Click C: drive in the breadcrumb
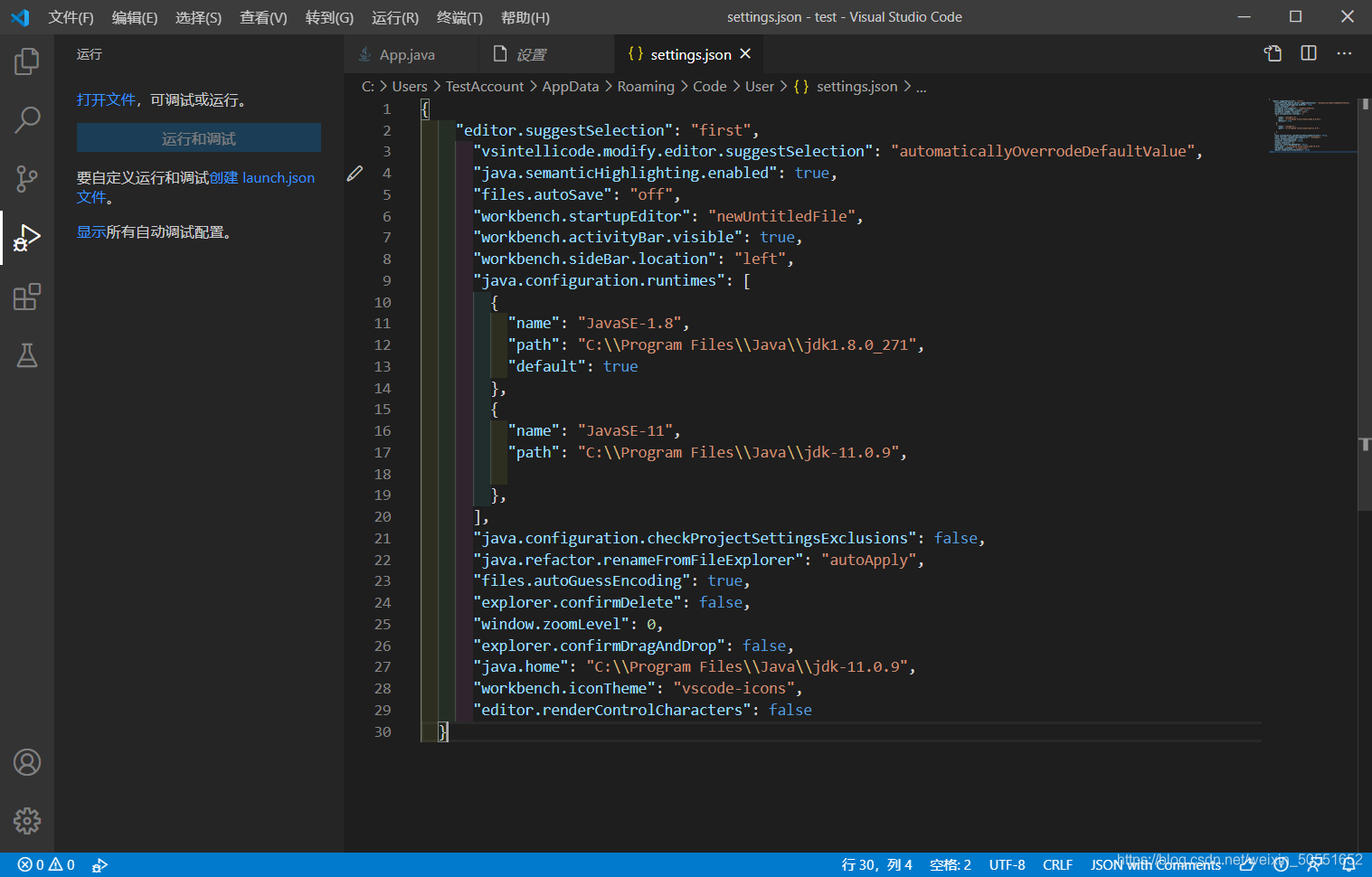This screenshot has height=877, width=1372. click(368, 86)
